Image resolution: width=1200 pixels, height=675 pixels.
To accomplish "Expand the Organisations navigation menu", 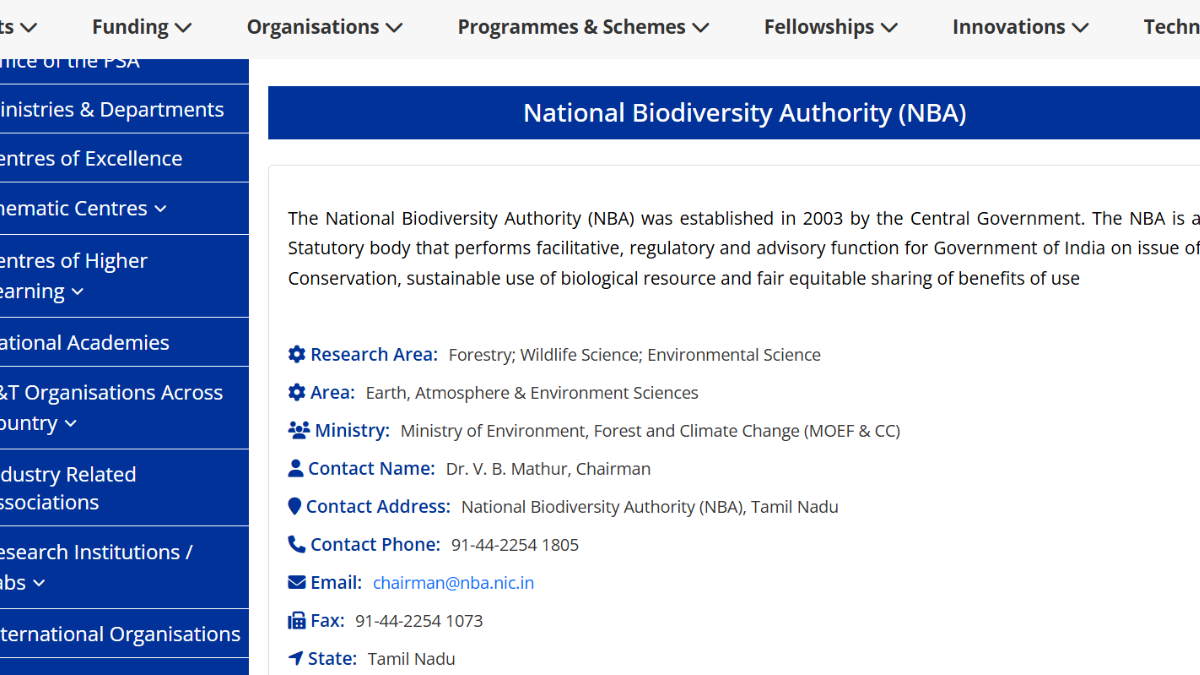I will [324, 28].
